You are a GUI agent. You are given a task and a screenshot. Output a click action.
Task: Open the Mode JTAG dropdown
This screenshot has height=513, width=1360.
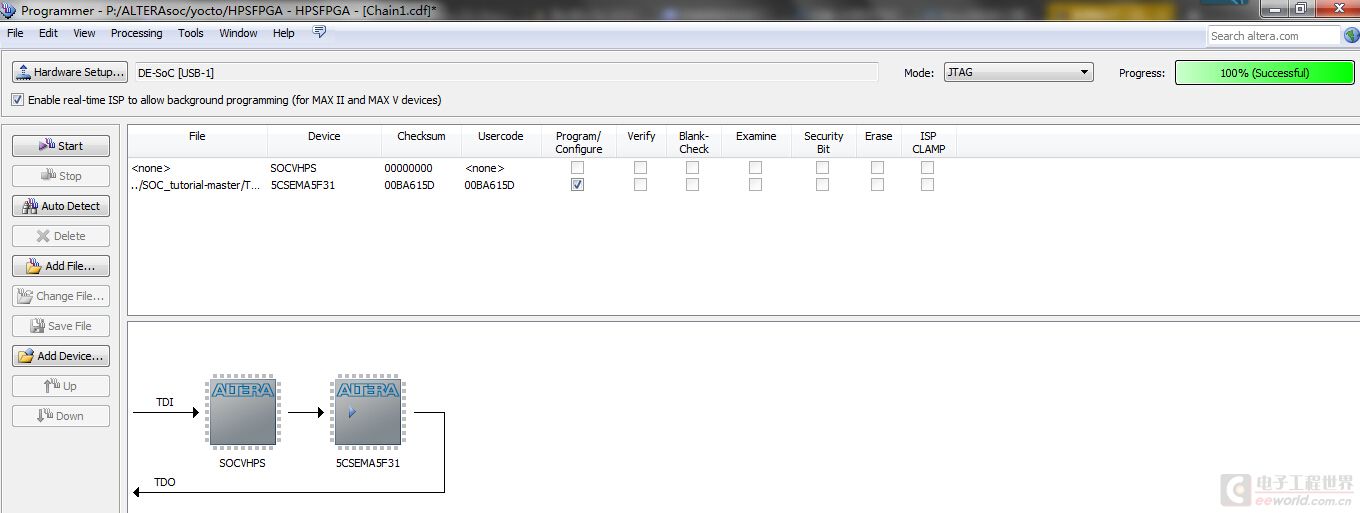coord(1018,72)
